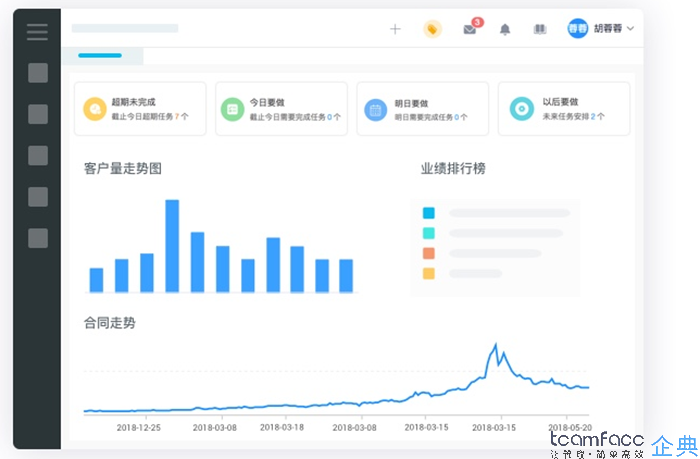Click the peak of 合同走势 line

(496, 345)
